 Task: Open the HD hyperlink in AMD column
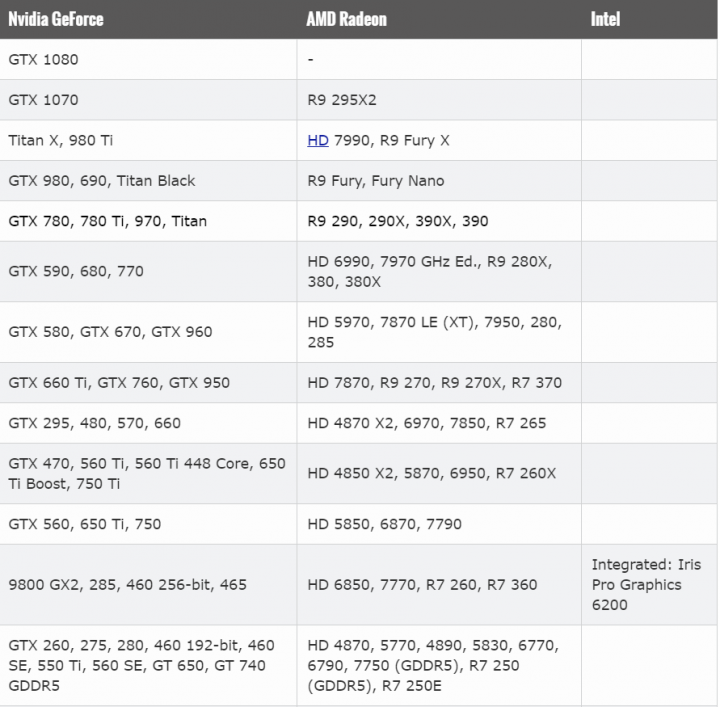click(x=318, y=140)
